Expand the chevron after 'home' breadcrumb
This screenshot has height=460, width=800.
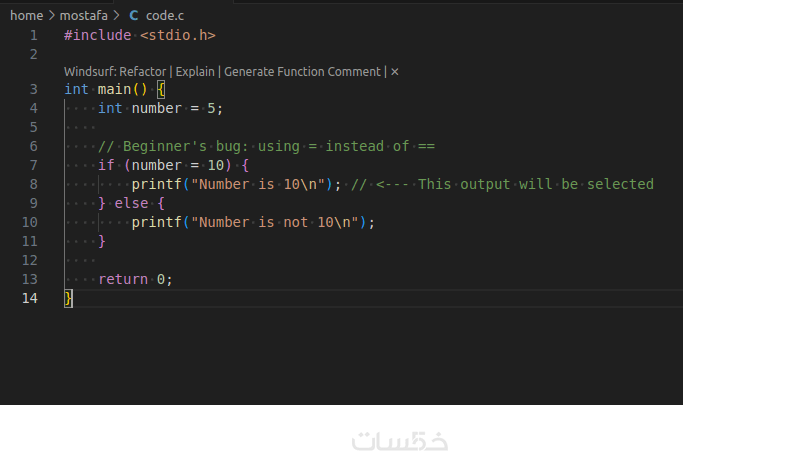click(52, 16)
